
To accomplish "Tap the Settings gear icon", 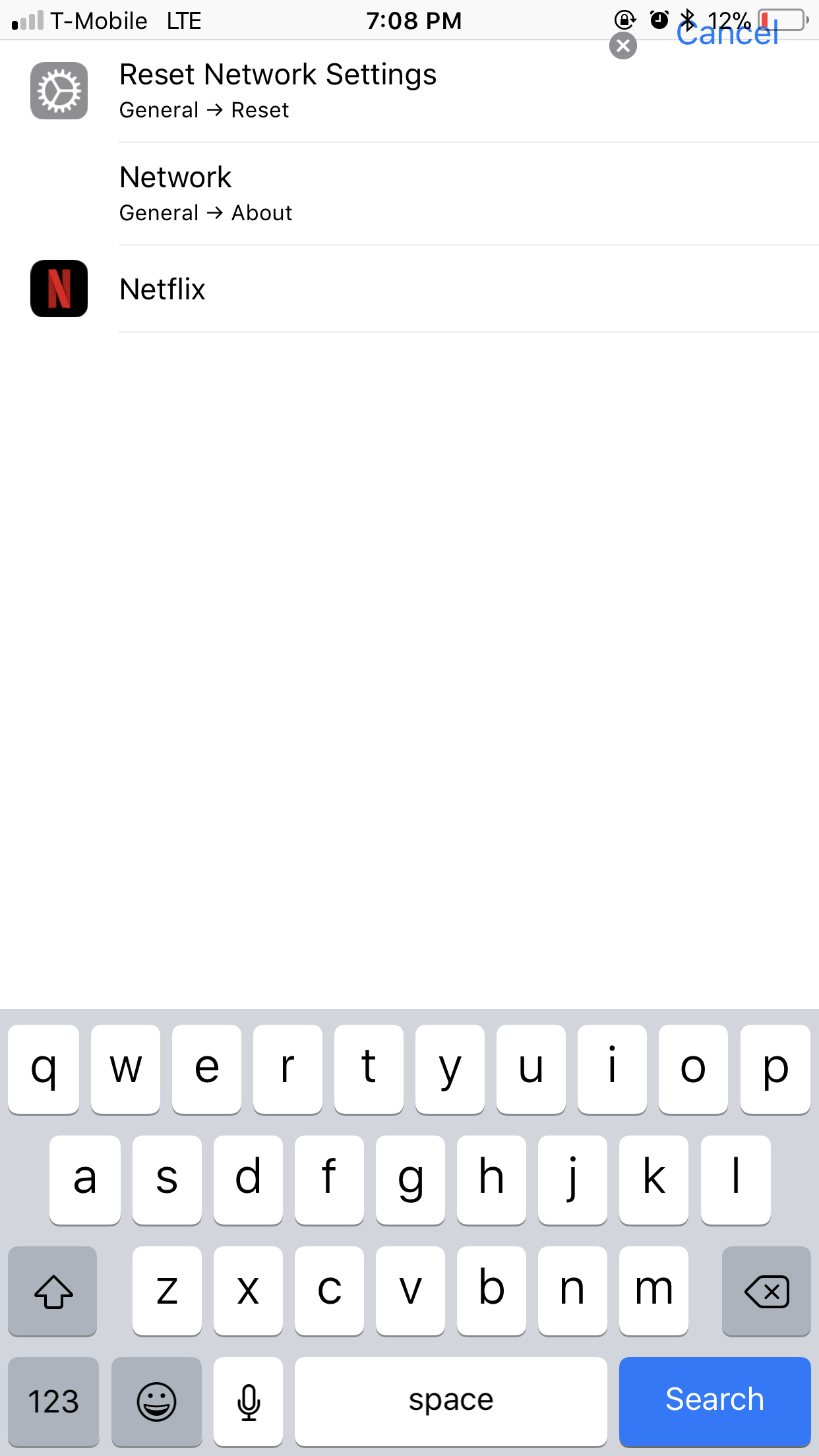I will click(59, 91).
